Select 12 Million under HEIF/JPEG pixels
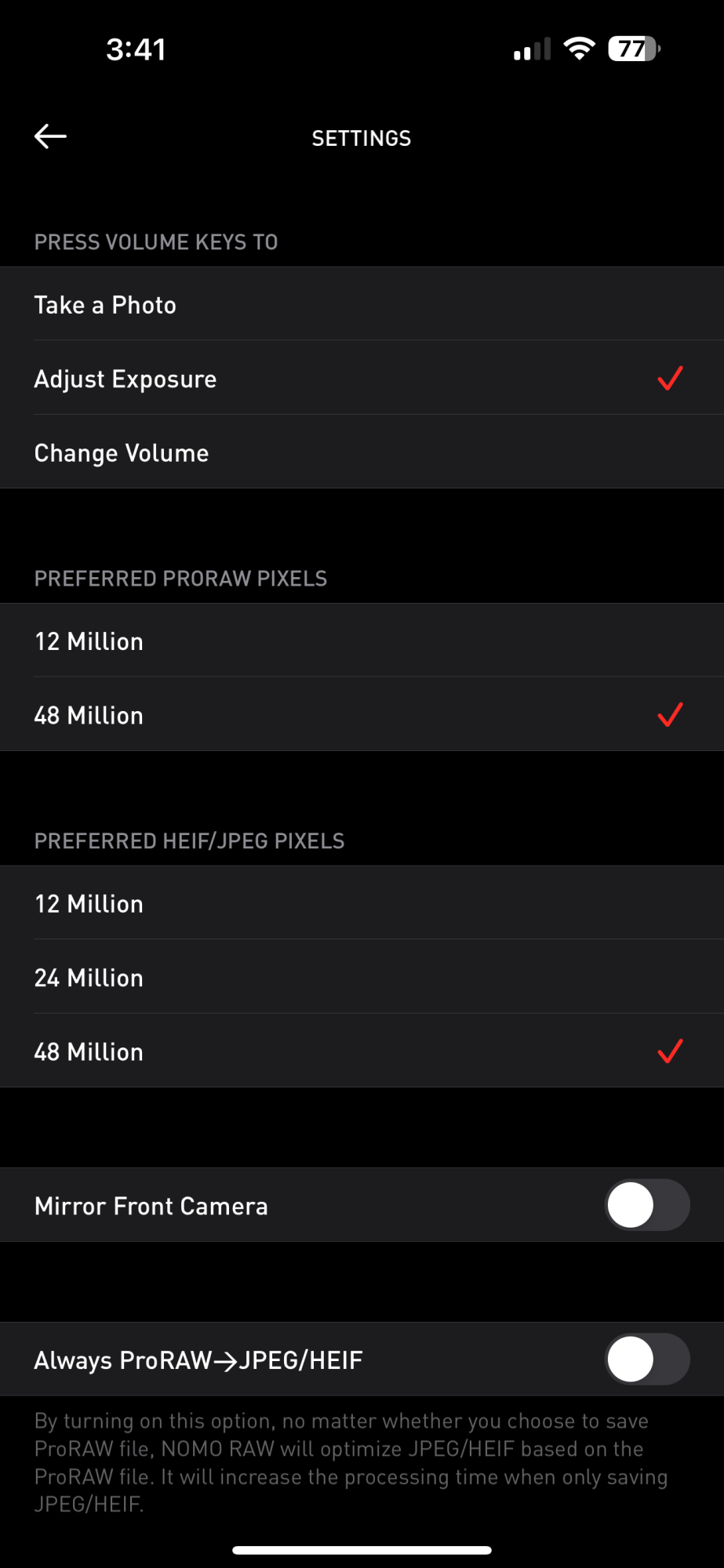 coord(89,904)
